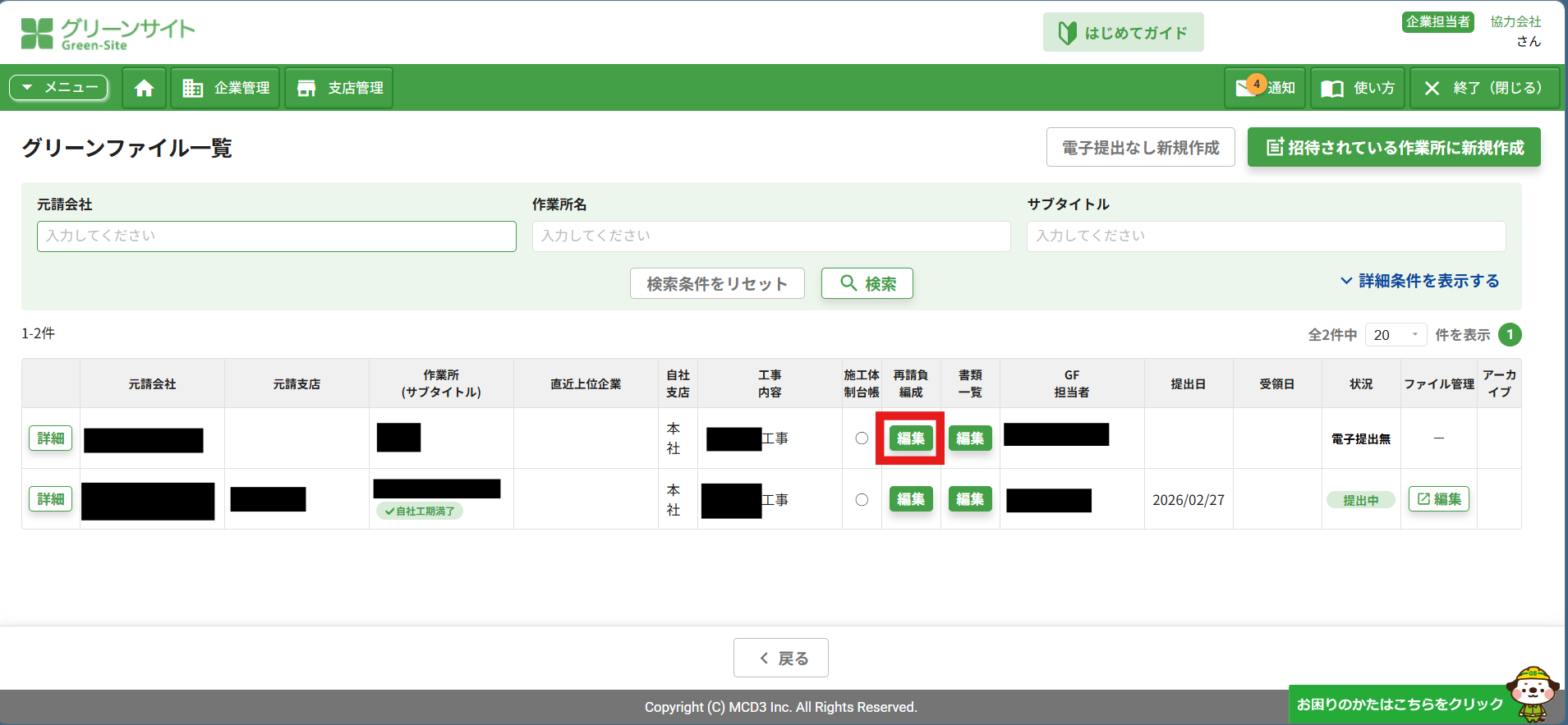Click the はじめてガイド beginner guide button
Screen dimensions: 1568x725
[1123, 33]
